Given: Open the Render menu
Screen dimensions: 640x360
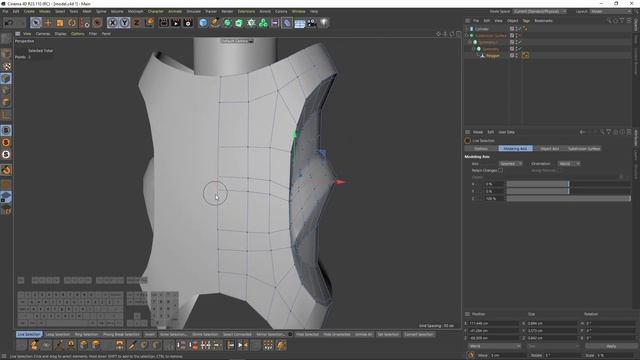Looking at the screenshot, I should tap(227, 11).
